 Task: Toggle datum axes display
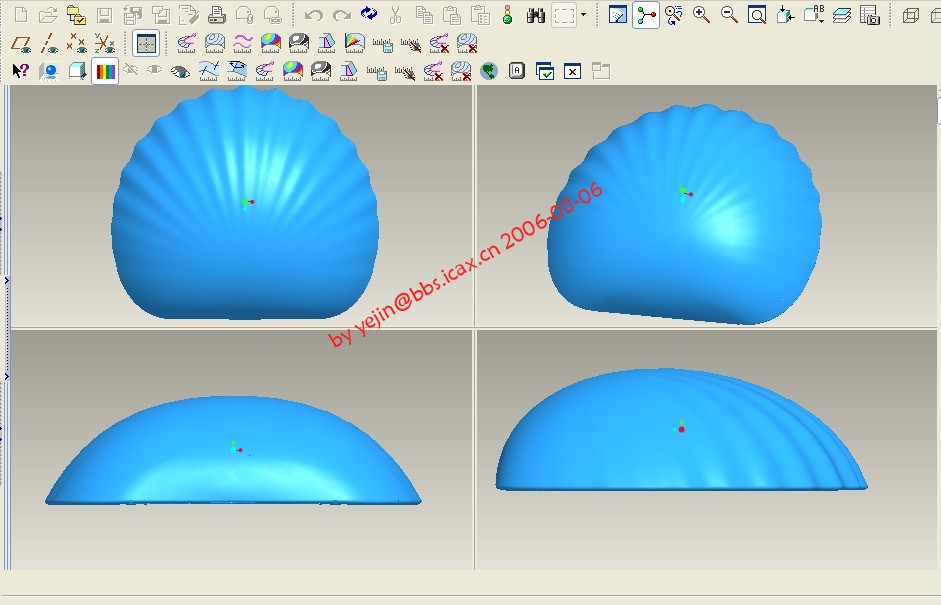click(x=49, y=43)
